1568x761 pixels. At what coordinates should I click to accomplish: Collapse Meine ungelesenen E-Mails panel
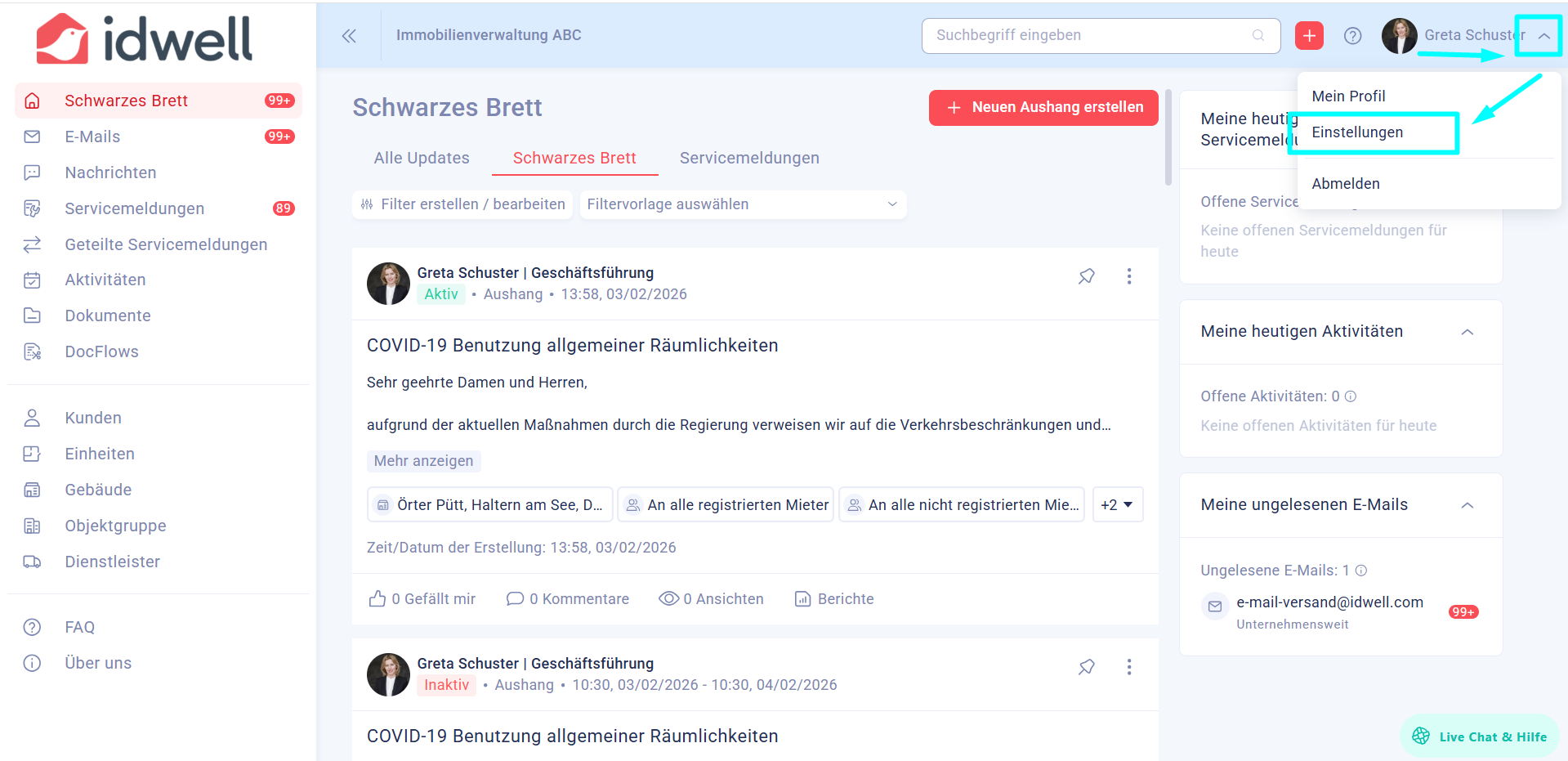coord(1467,505)
